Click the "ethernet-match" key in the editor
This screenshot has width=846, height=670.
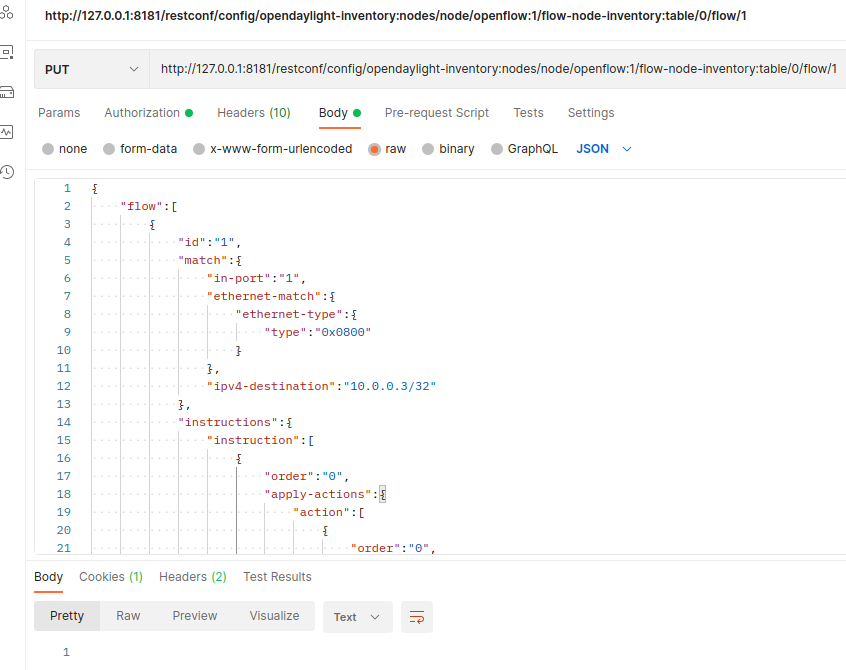point(264,296)
